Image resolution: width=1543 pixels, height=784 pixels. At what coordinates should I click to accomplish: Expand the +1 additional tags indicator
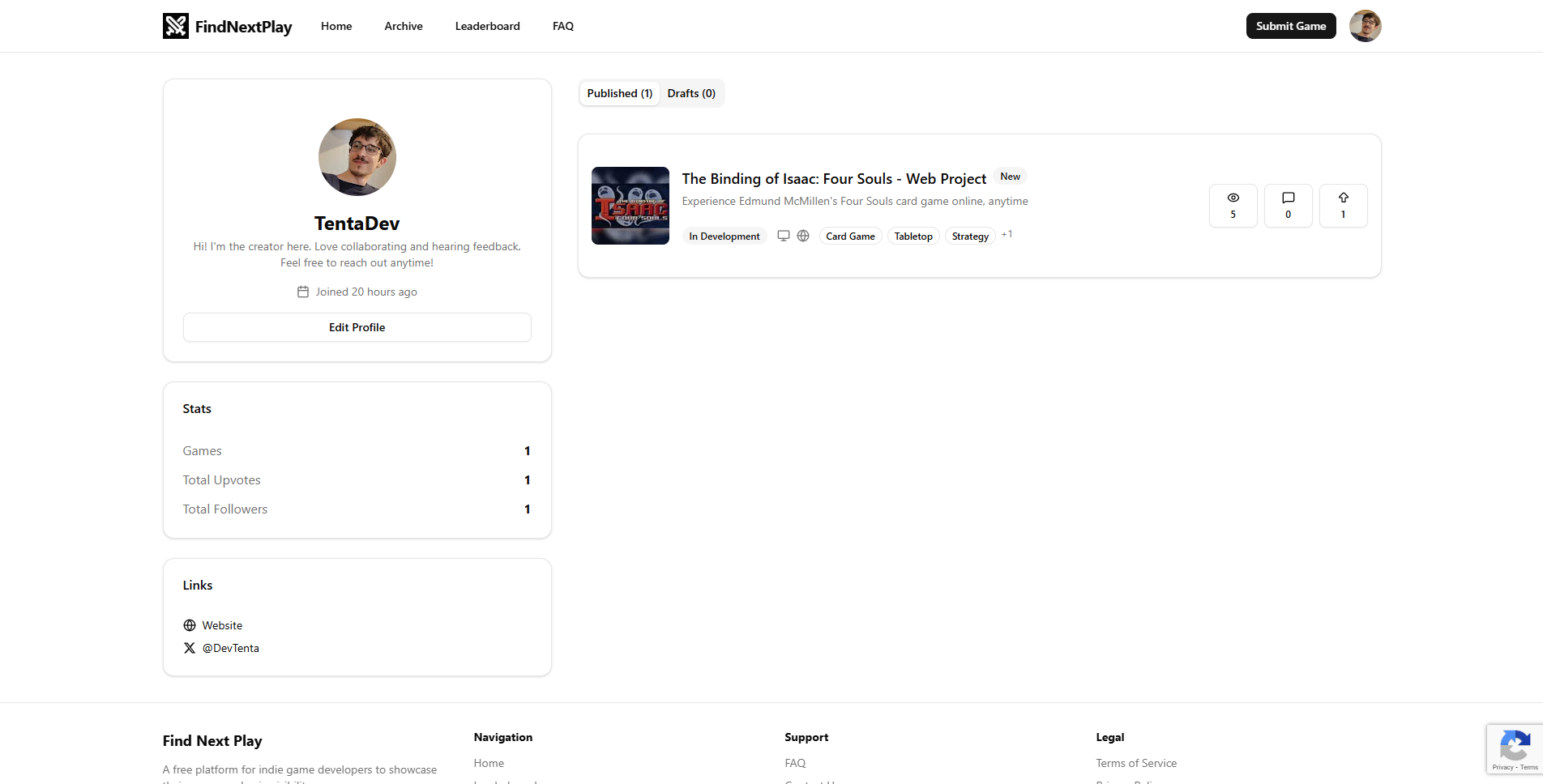(1007, 234)
